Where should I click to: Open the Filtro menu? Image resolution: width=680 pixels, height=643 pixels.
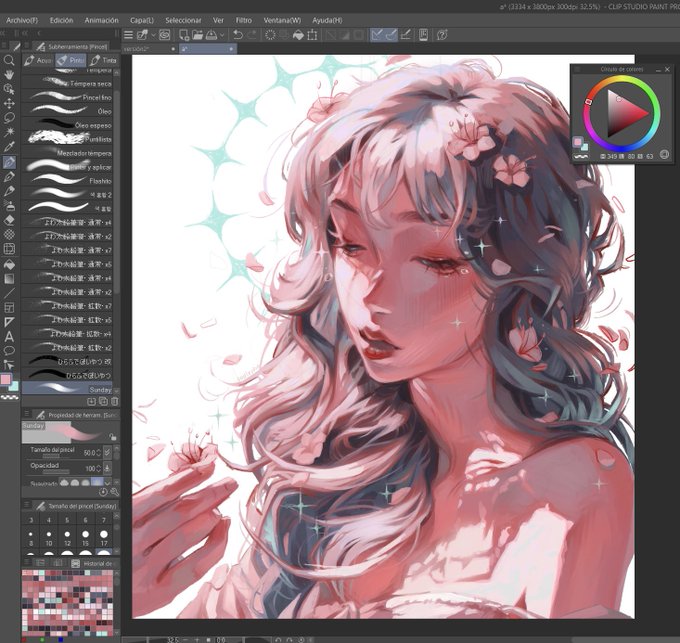pyautogui.click(x=243, y=20)
